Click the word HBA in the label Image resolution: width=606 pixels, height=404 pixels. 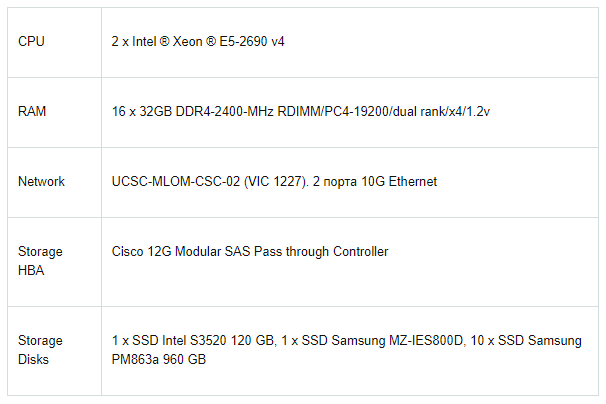pos(31,270)
